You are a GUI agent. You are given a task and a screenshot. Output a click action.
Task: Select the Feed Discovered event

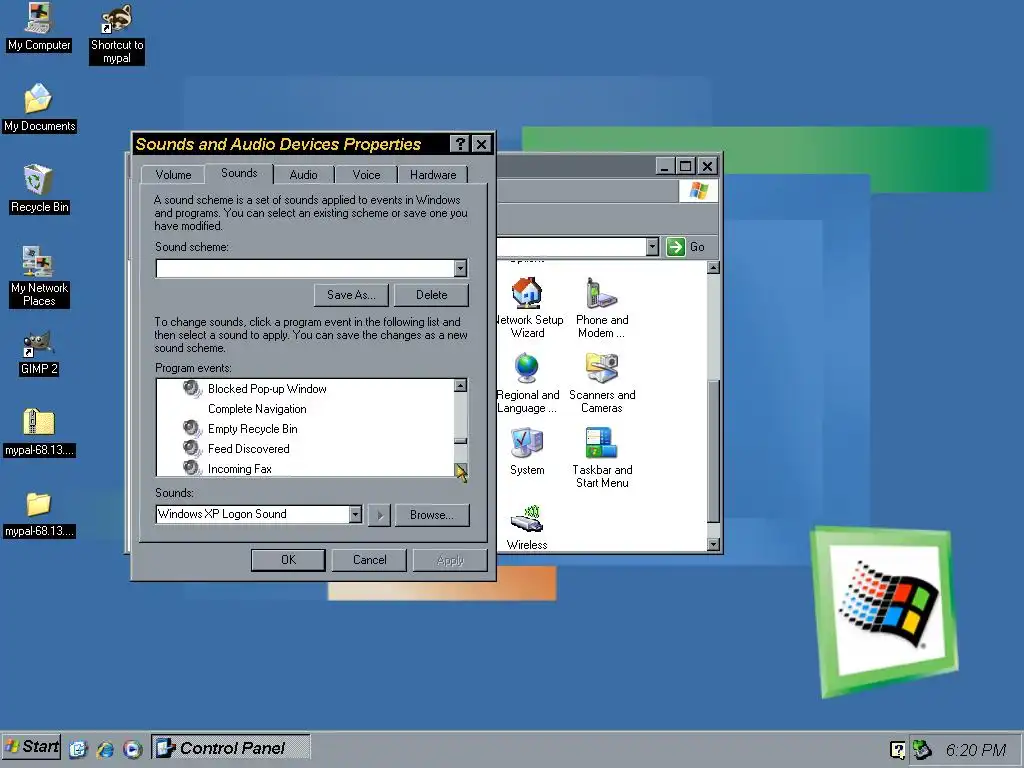pos(248,449)
